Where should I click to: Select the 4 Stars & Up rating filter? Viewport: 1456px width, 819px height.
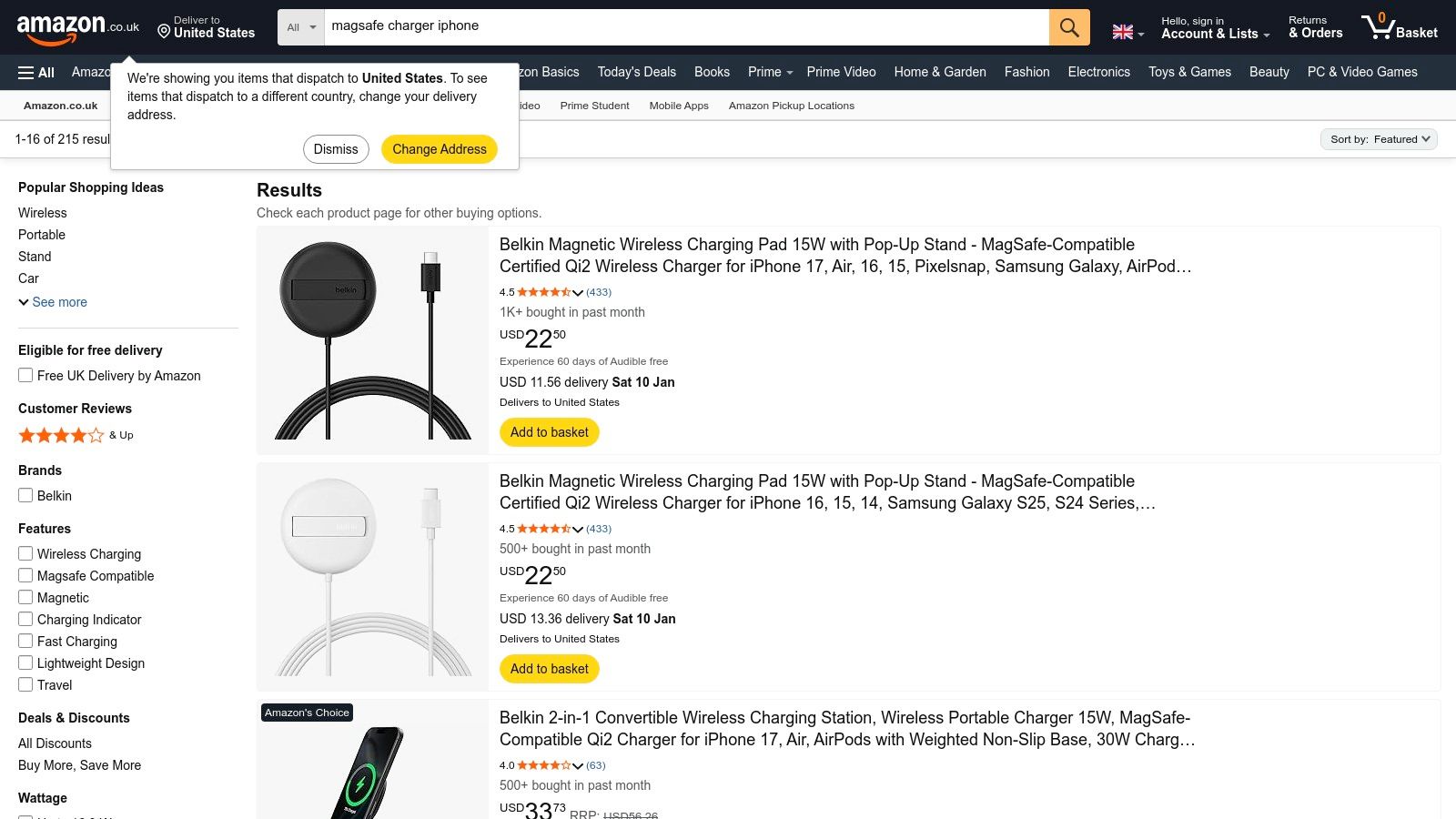click(x=61, y=435)
